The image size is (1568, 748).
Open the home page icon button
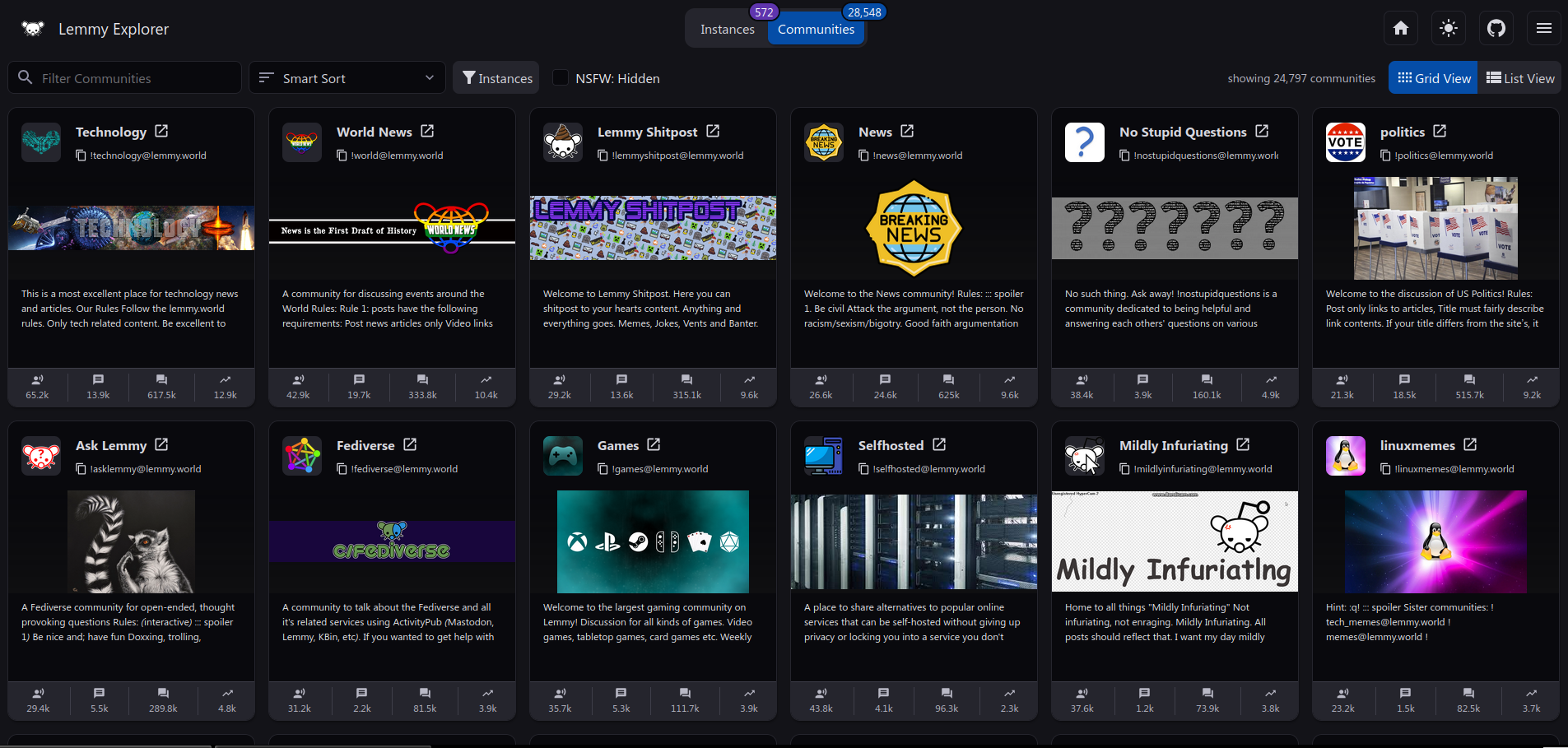point(1401,29)
